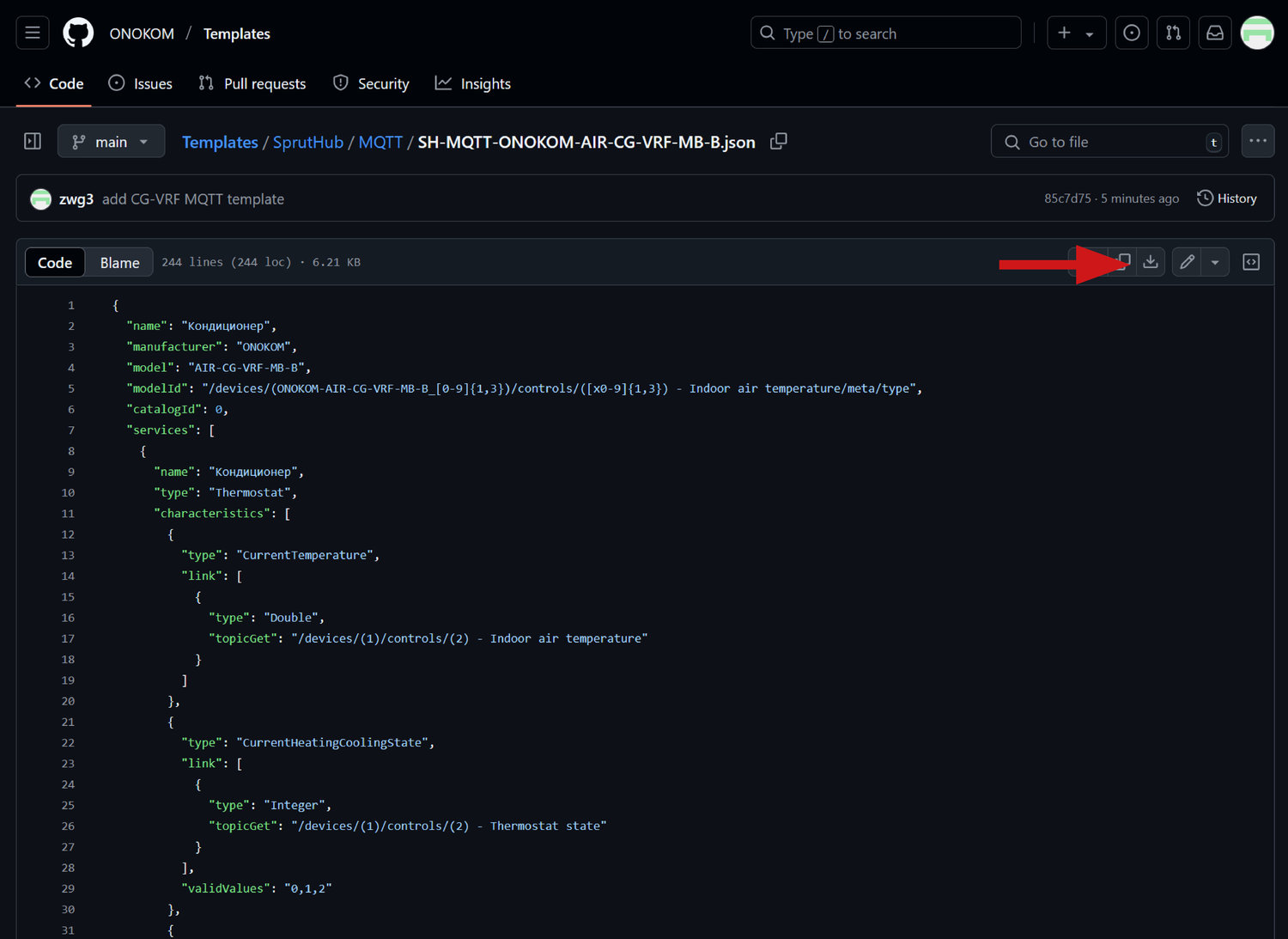The height and width of the screenshot is (939, 1288).
Task: Expand more edit options dropdown arrow
Action: click(x=1215, y=262)
